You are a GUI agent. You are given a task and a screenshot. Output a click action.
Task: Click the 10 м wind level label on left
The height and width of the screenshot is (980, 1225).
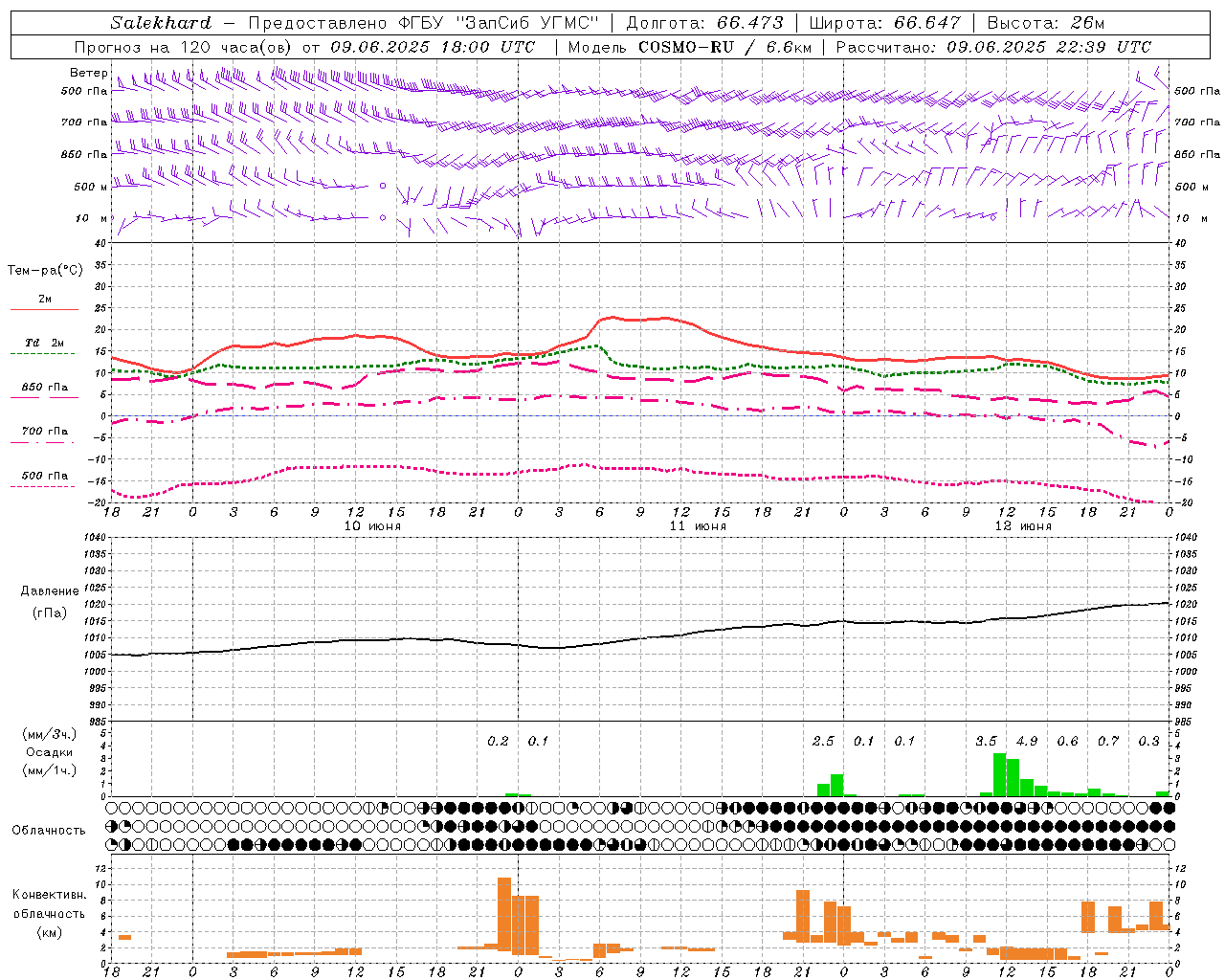(92, 218)
